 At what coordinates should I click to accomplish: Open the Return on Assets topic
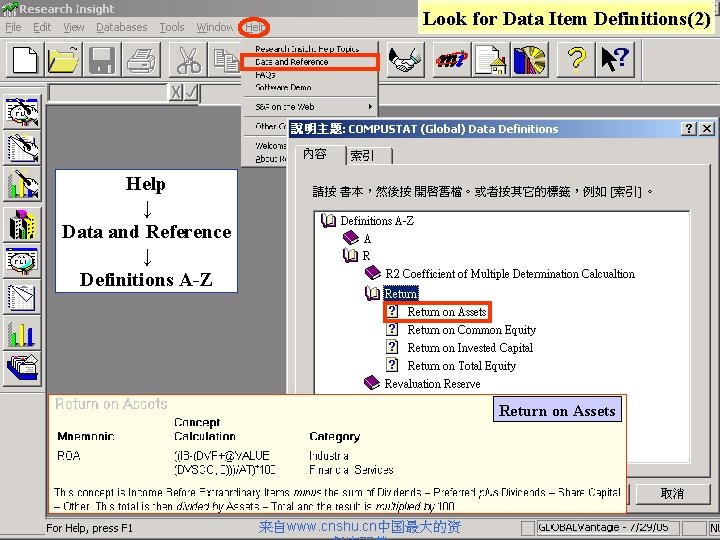coord(446,312)
